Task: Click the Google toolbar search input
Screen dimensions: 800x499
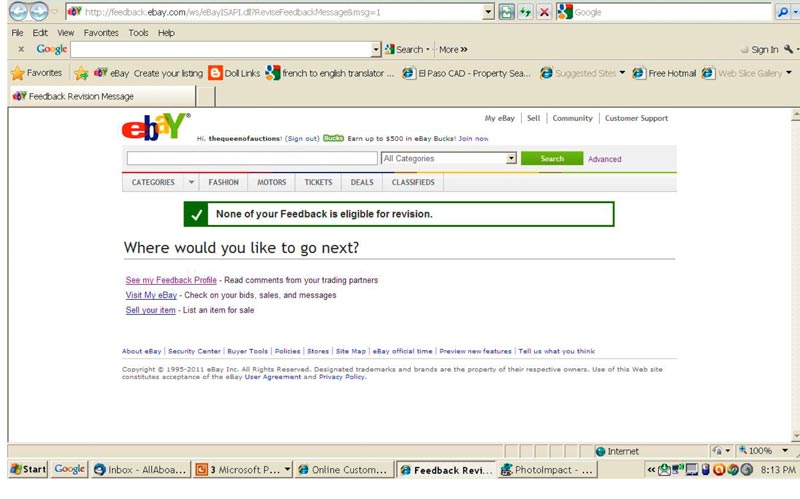Action: click(x=221, y=49)
